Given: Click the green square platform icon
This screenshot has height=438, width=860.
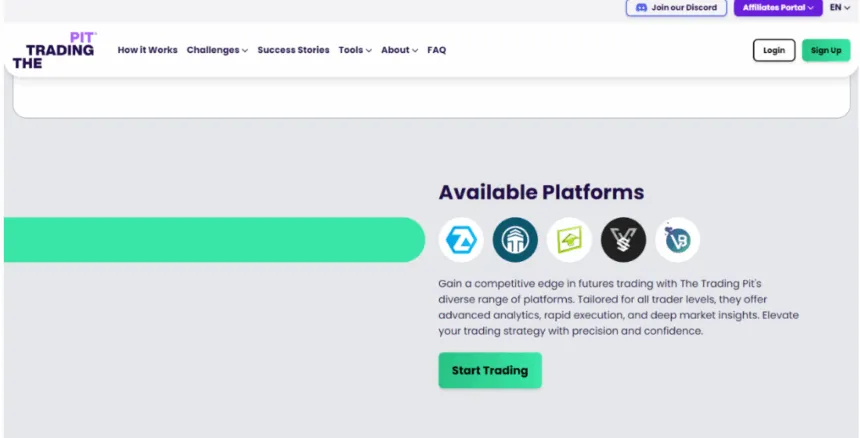Looking at the screenshot, I should click(569, 240).
